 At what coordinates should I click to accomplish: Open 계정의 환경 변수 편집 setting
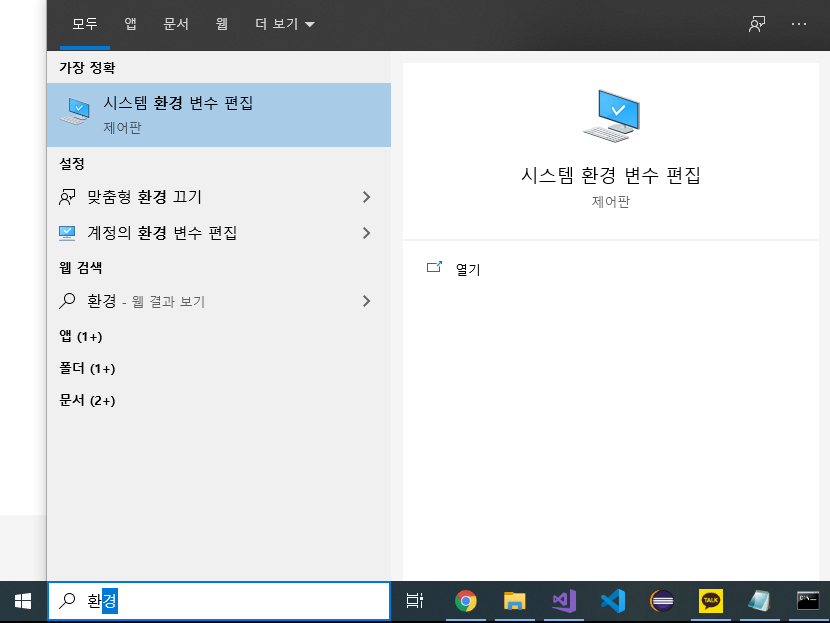click(x=219, y=233)
